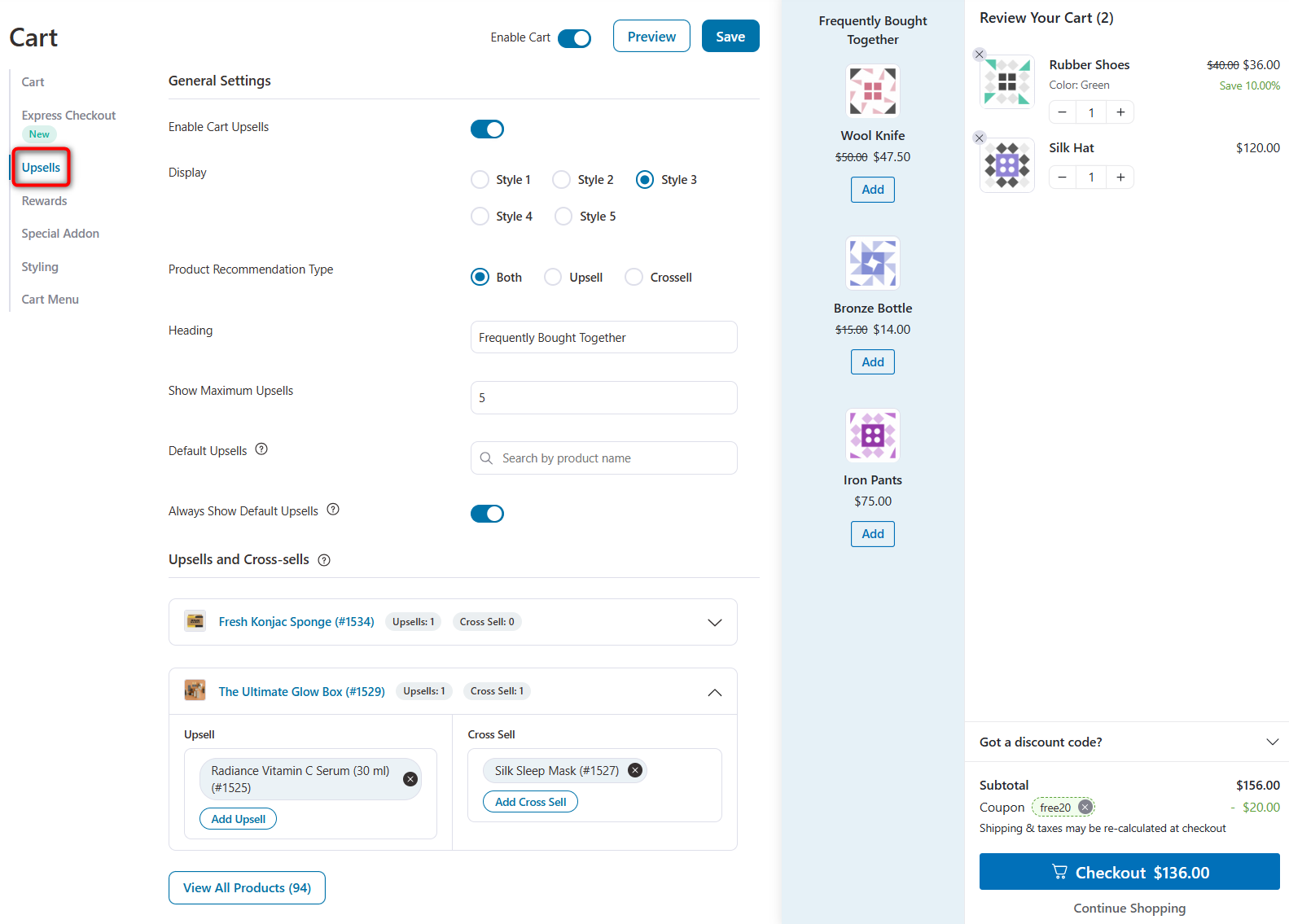Select Style 5 display option
The width and height of the screenshot is (1289, 924).
(563, 216)
